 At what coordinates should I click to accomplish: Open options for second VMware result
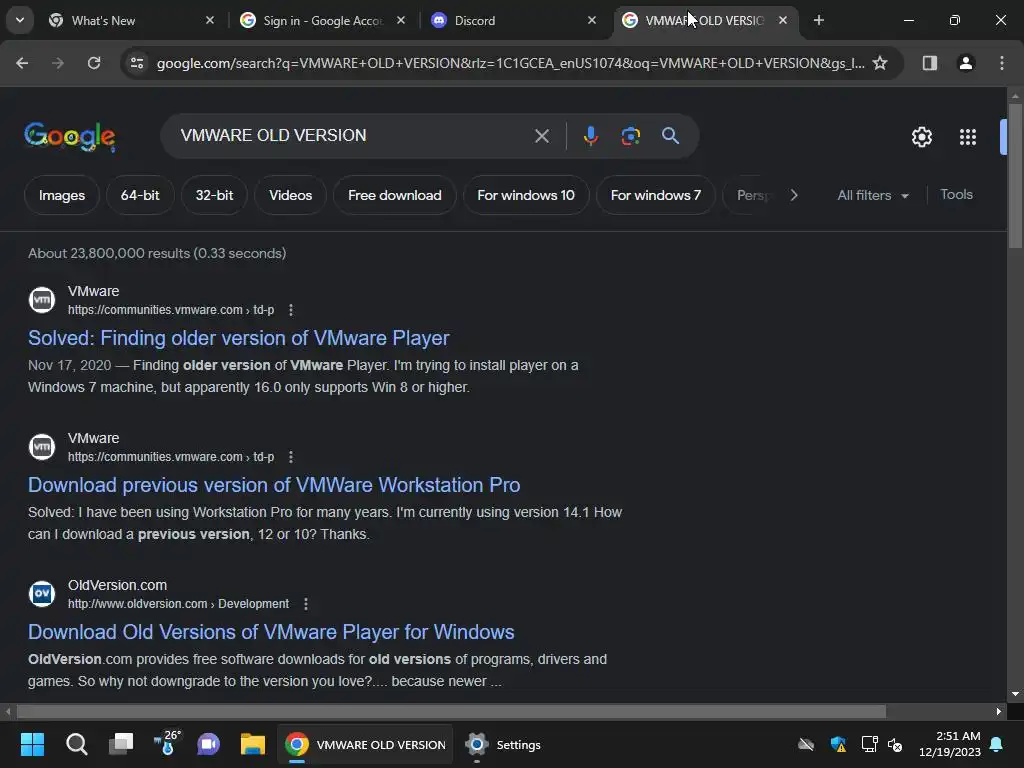click(x=291, y=457)
